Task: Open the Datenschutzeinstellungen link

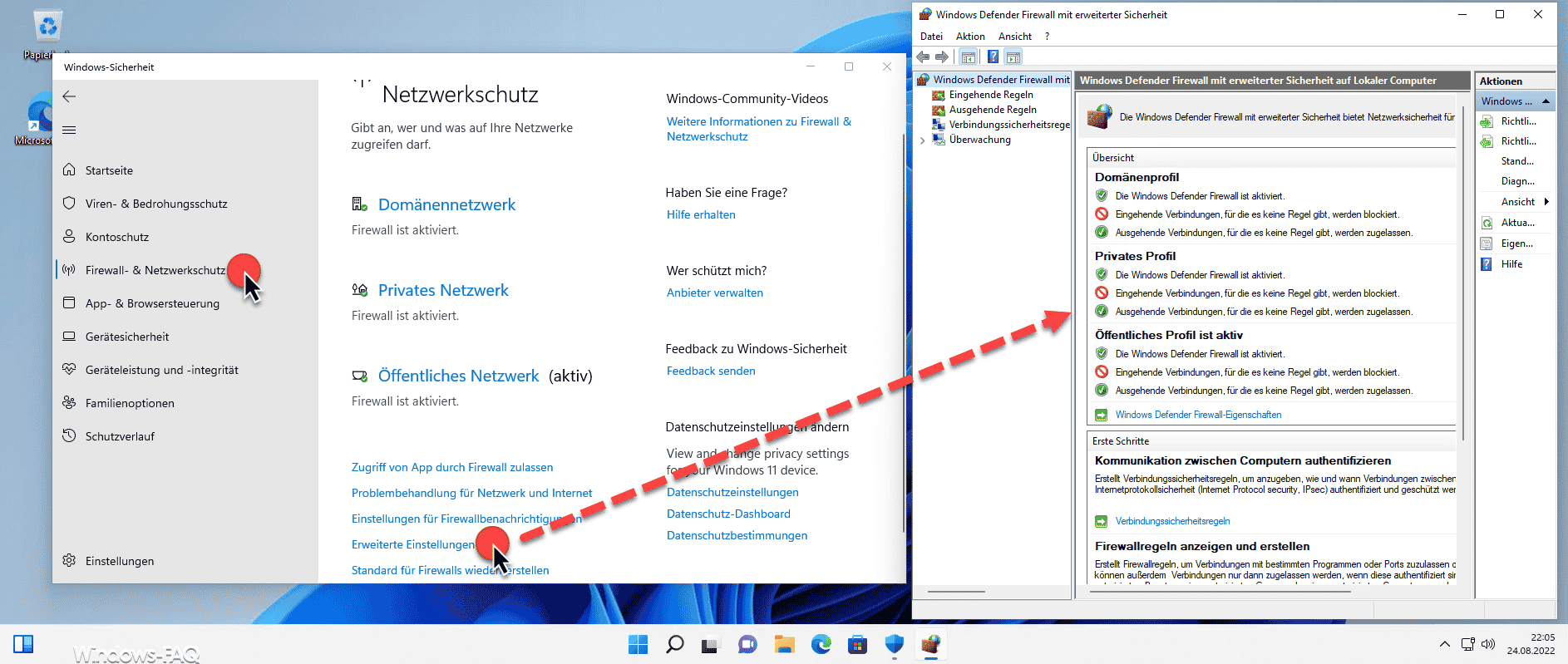Action: tap(732, 492)
